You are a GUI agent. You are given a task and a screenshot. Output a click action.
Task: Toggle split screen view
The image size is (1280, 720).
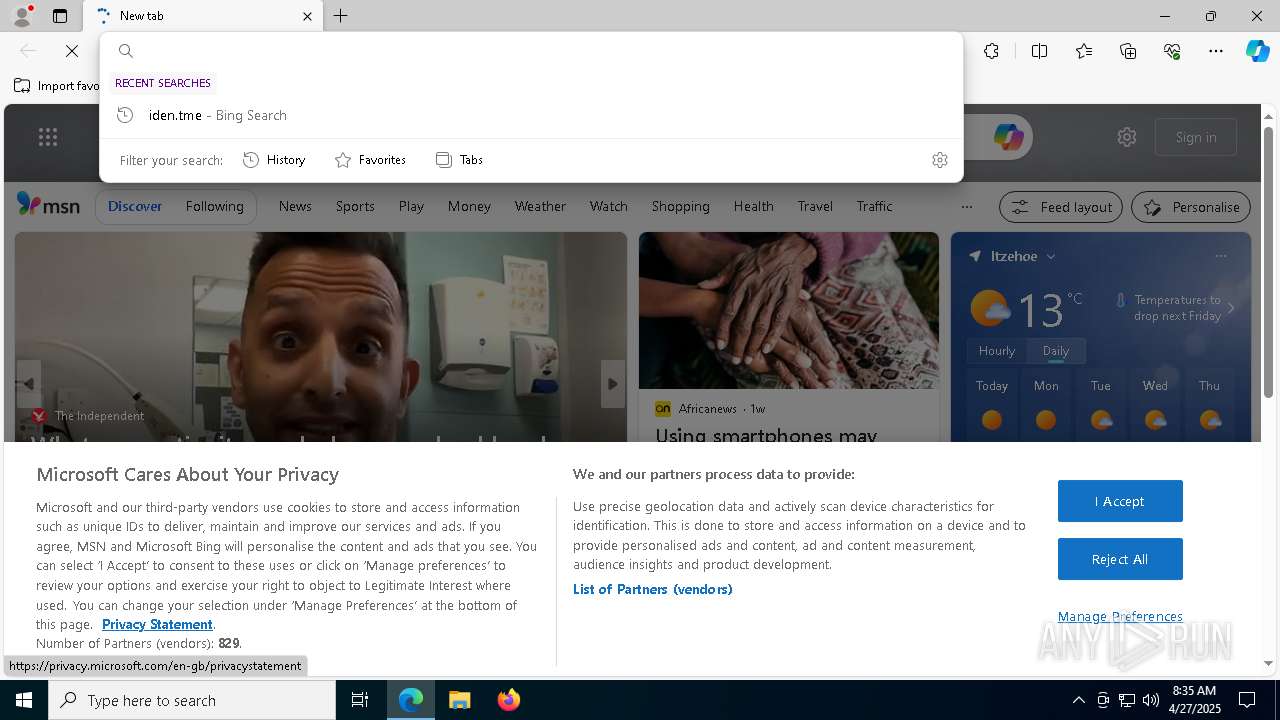[1039, 51]
